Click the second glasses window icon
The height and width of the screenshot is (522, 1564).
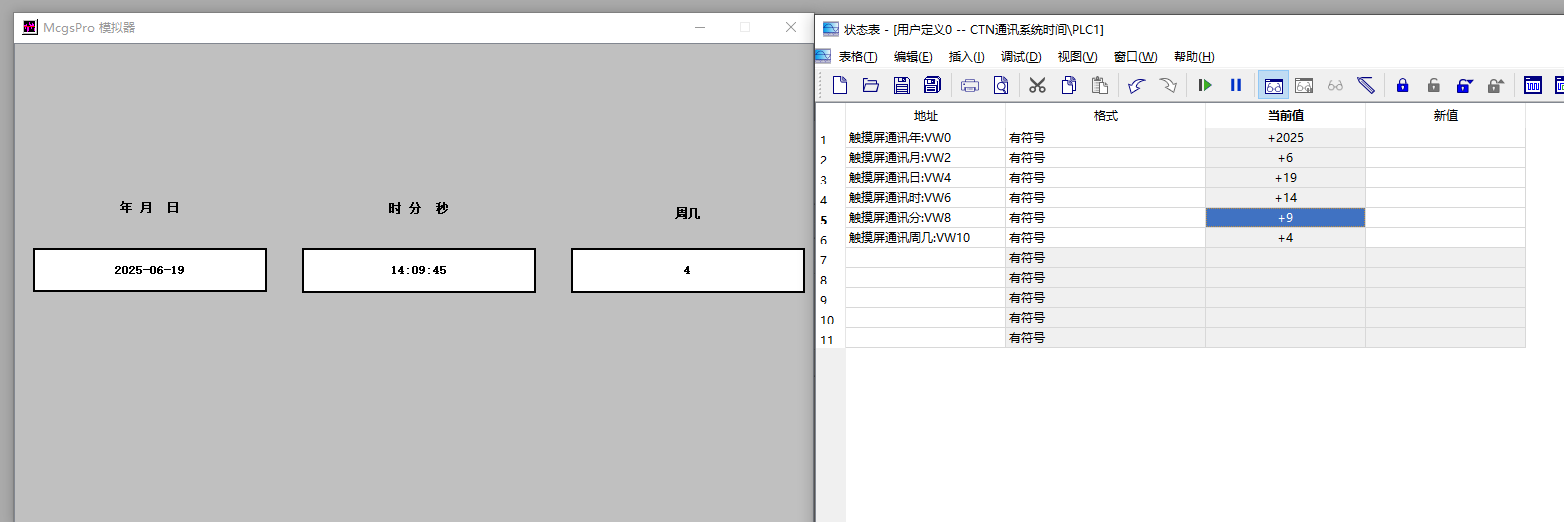pyautogui.click(x=1304, y=86)
